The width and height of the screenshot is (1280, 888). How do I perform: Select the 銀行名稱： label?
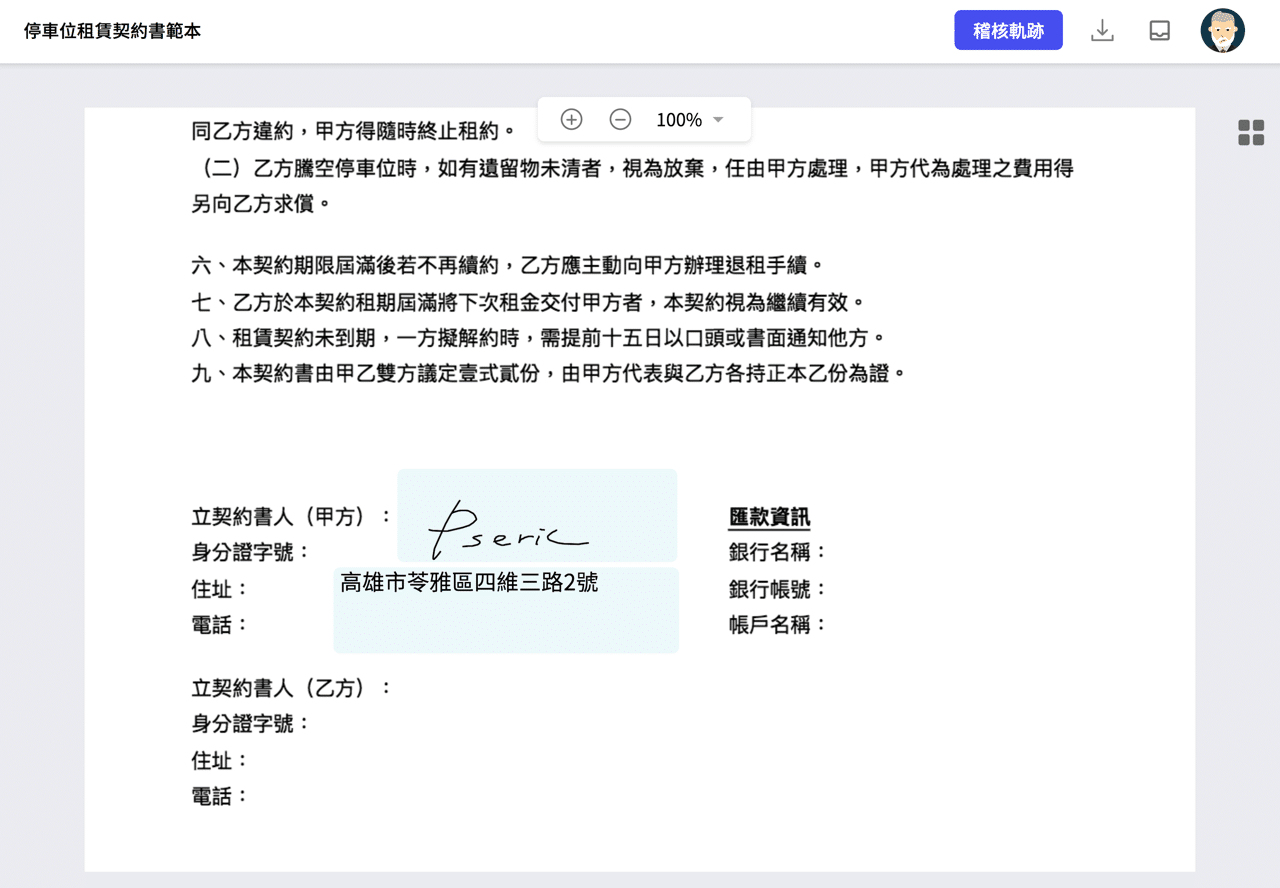coord(778,552)
